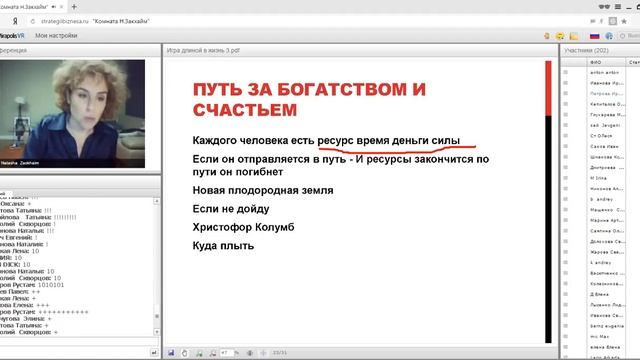Click the 'Игра длиной в жизнь 3.pdf' document title

[203, 51]
